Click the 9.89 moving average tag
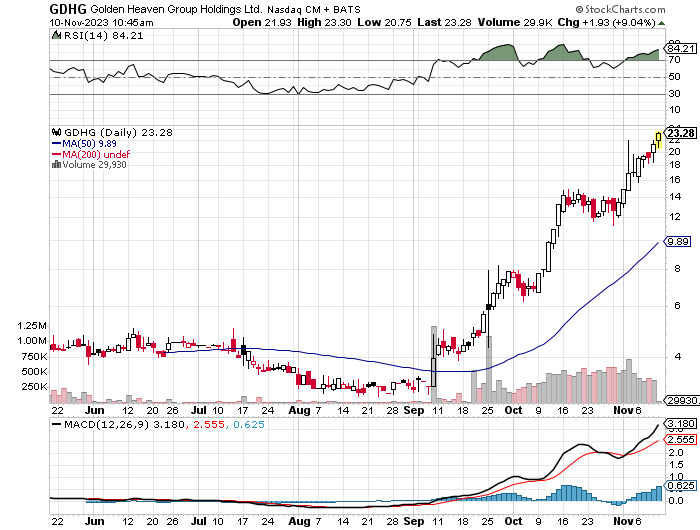 tap(678, 242)
